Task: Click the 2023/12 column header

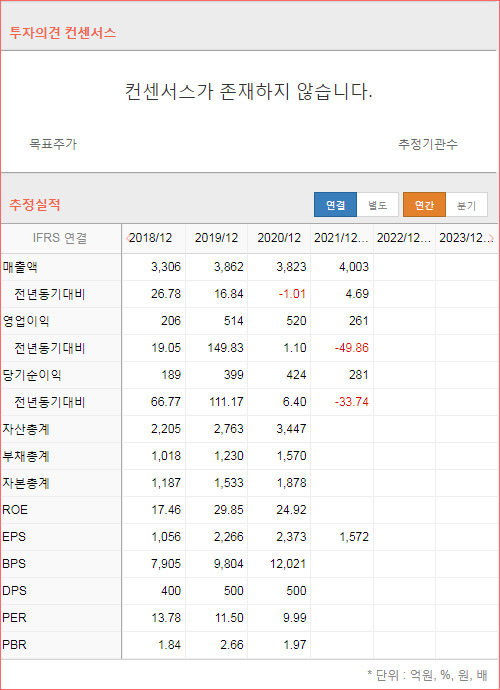Action: click(x=464, y=238)
